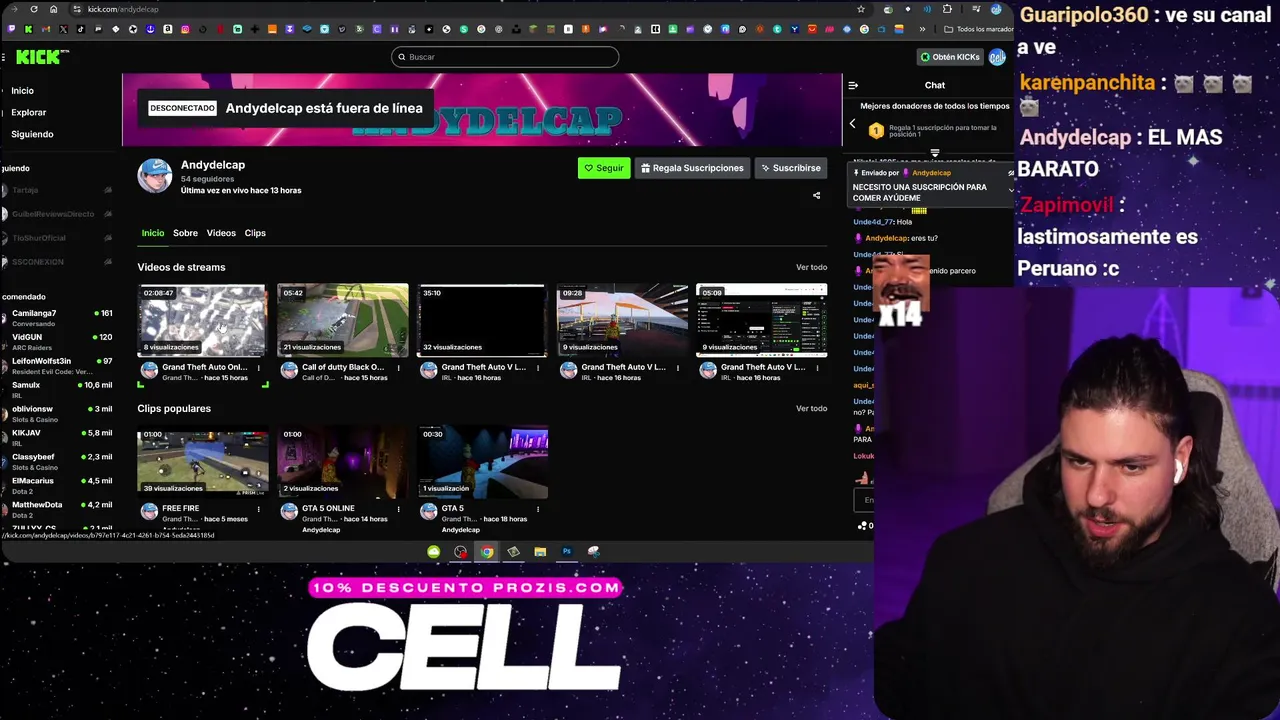Image resolution: width=1280 pixels, height=720 pixels.
Task: Open Siguiendo in the sidebar
Action: tap(32, 134)
